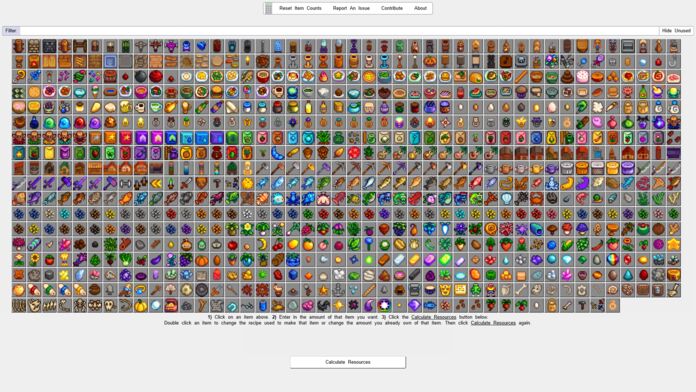
Task: Select the Banana fruit item
Action: 262,245
